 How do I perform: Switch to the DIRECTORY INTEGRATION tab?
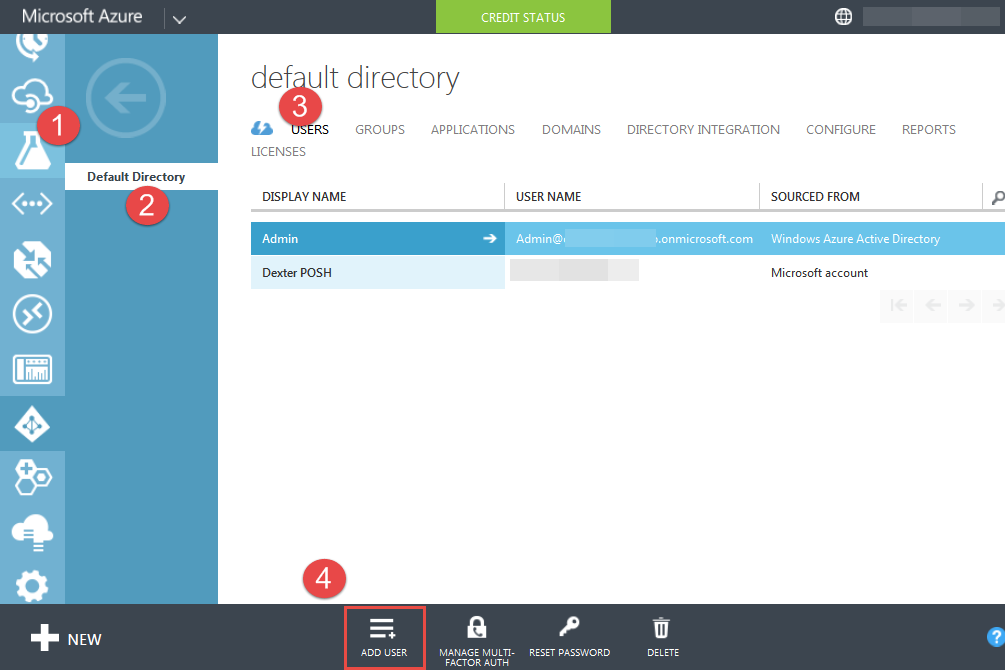click(x=703, y=130)
